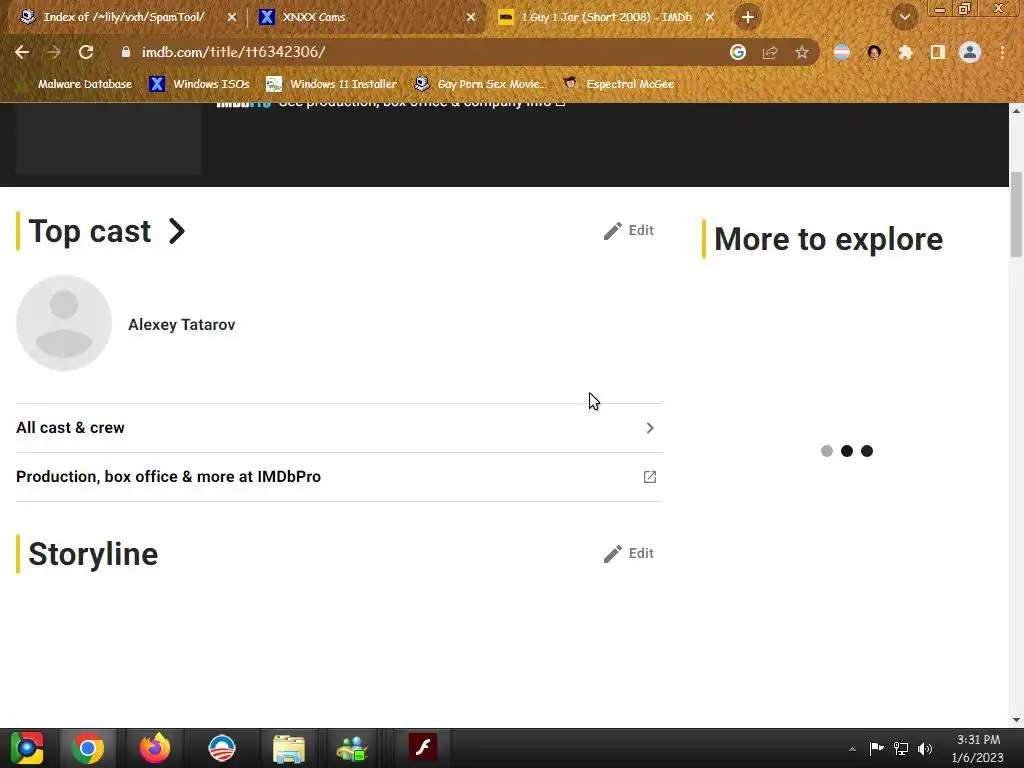Viewport: 1024px width, 768px height.
Task: Click the Storyline heading text
Action: 93,554
